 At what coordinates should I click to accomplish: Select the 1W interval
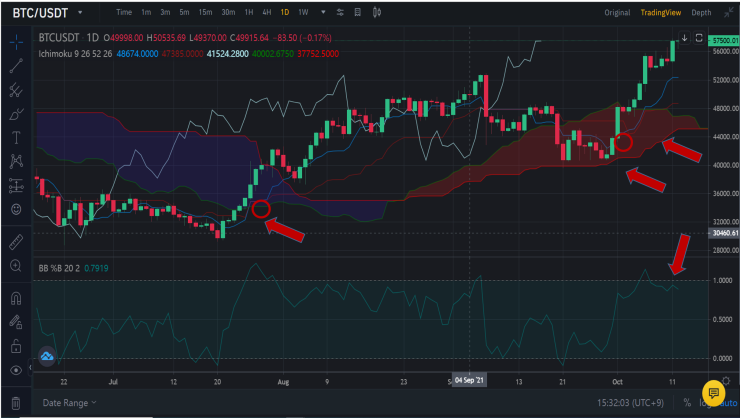[x=303, y=12]
